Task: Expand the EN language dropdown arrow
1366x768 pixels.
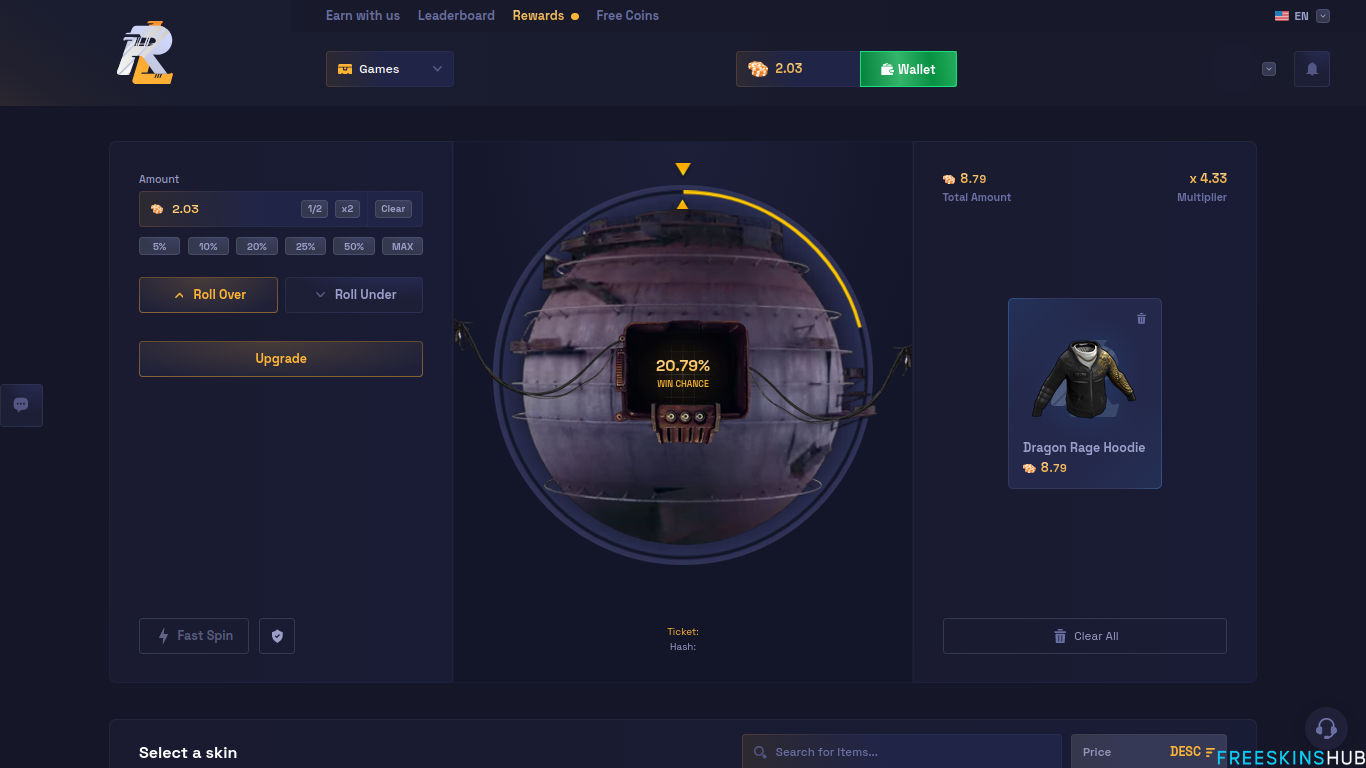Action: [x=1323, y=16]
